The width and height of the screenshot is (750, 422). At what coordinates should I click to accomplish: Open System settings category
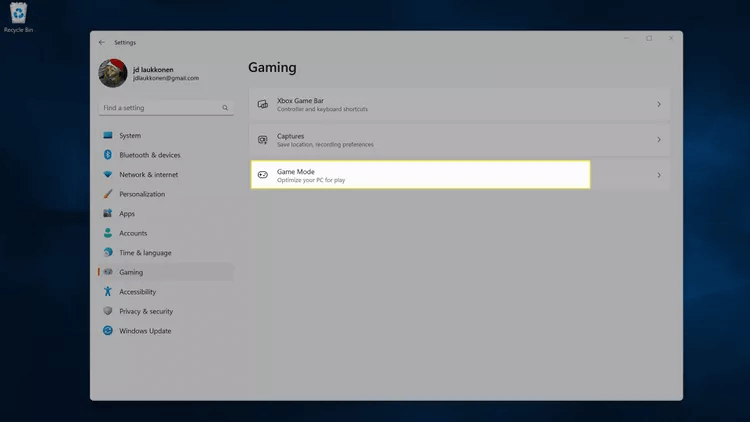click(166, 135)
